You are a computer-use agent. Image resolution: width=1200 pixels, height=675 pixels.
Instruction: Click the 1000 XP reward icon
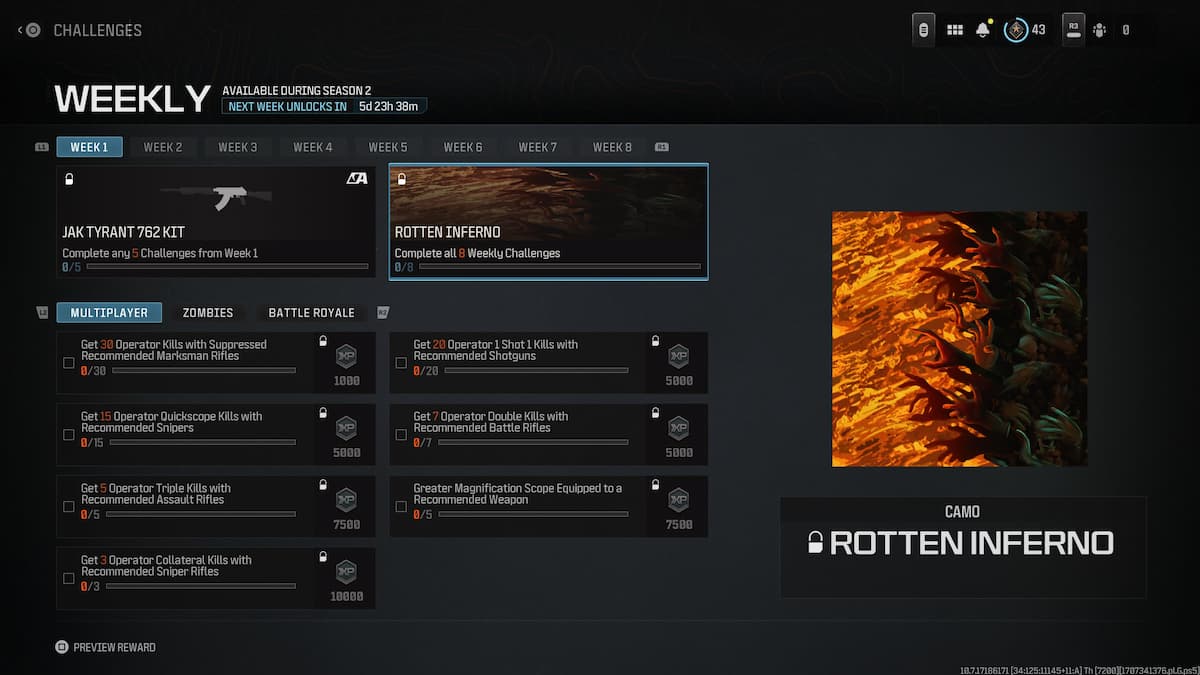[x=346, y=357]
